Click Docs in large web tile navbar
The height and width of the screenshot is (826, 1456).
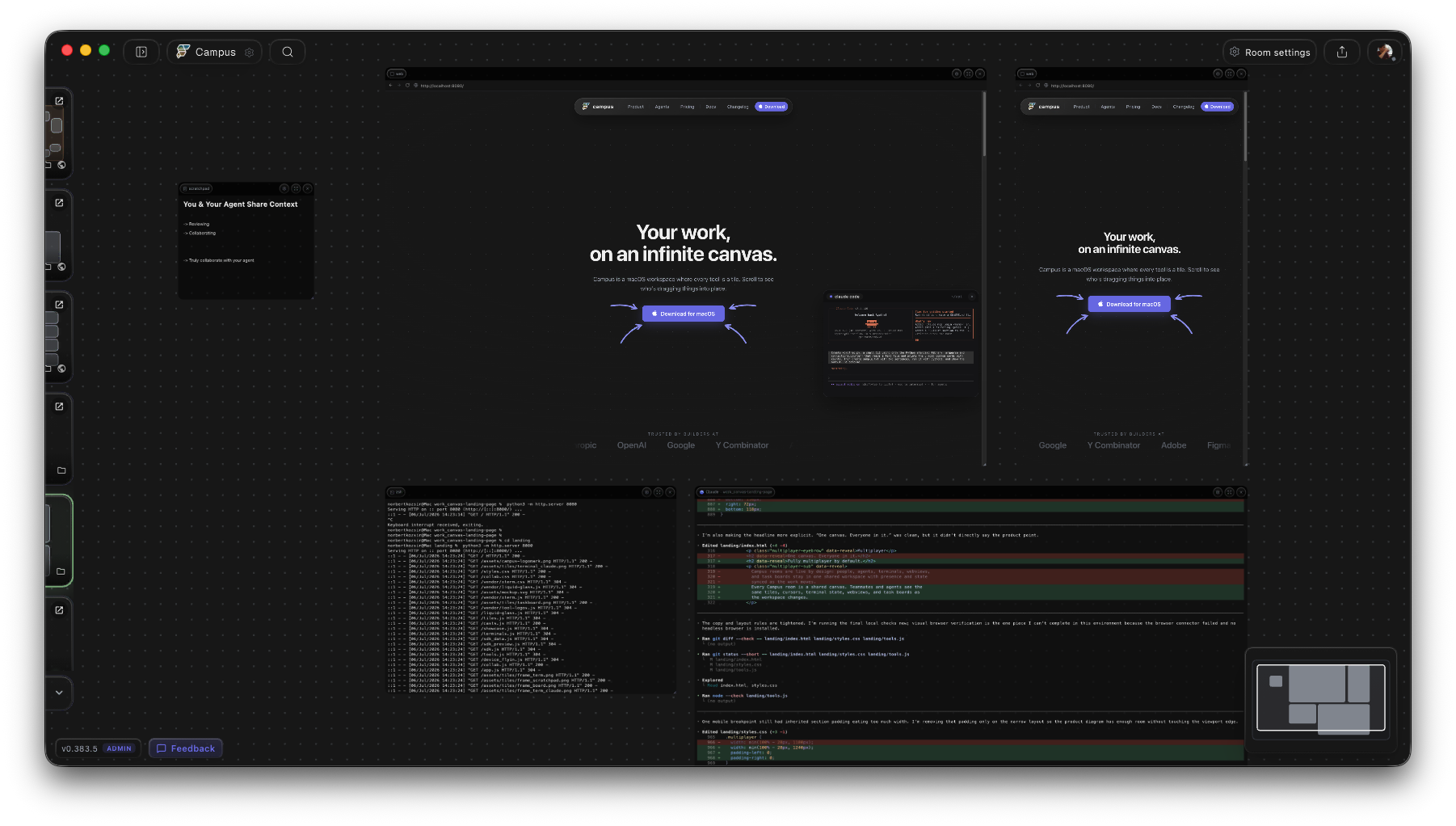[x=711, y=107]
